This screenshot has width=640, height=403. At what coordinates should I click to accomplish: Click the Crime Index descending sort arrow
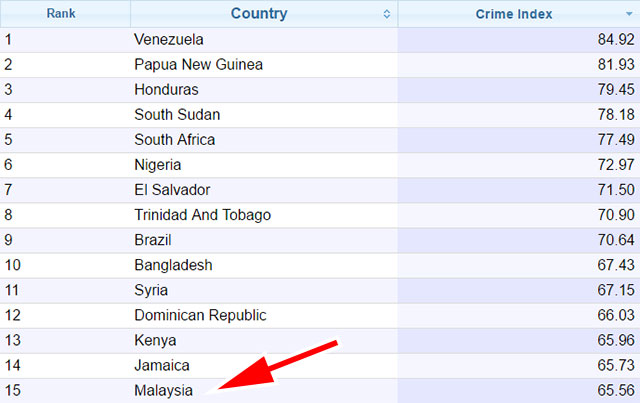click(x=629, y=14)
